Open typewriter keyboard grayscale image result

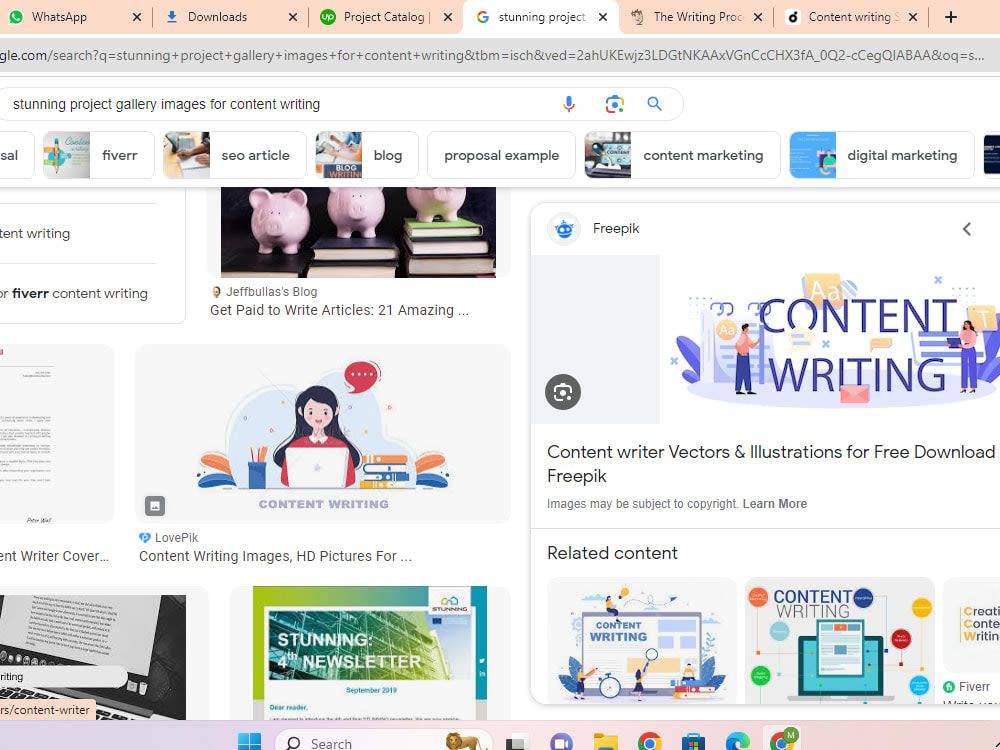click(x=93, y=656)
